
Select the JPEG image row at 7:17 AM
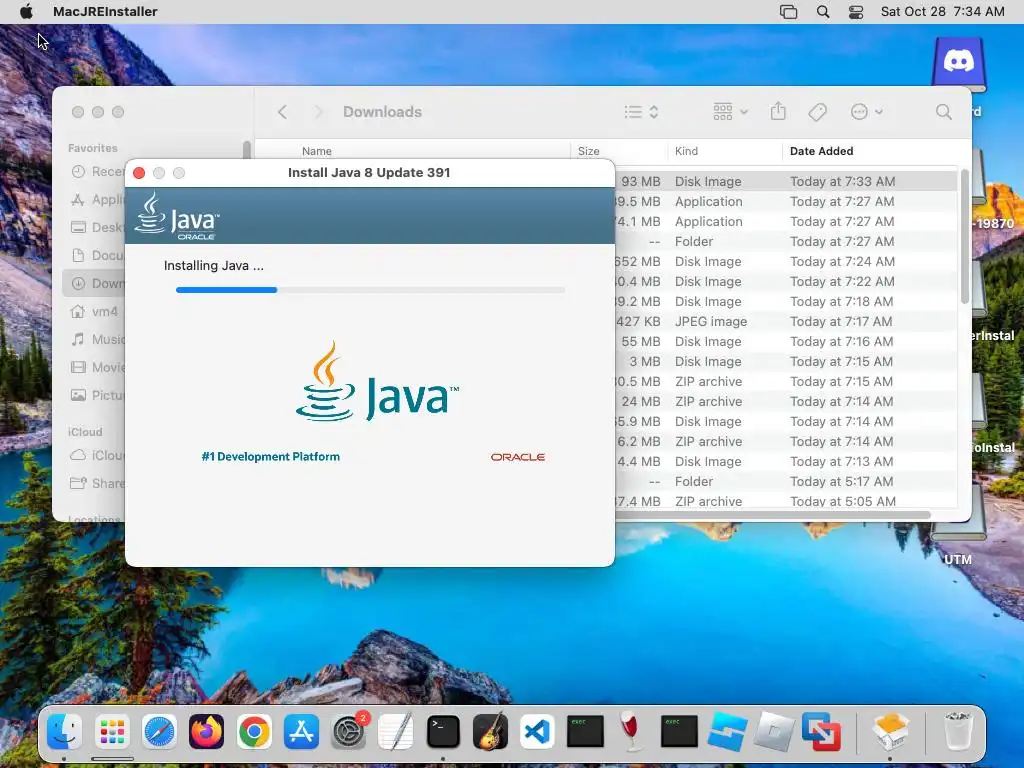786,321
